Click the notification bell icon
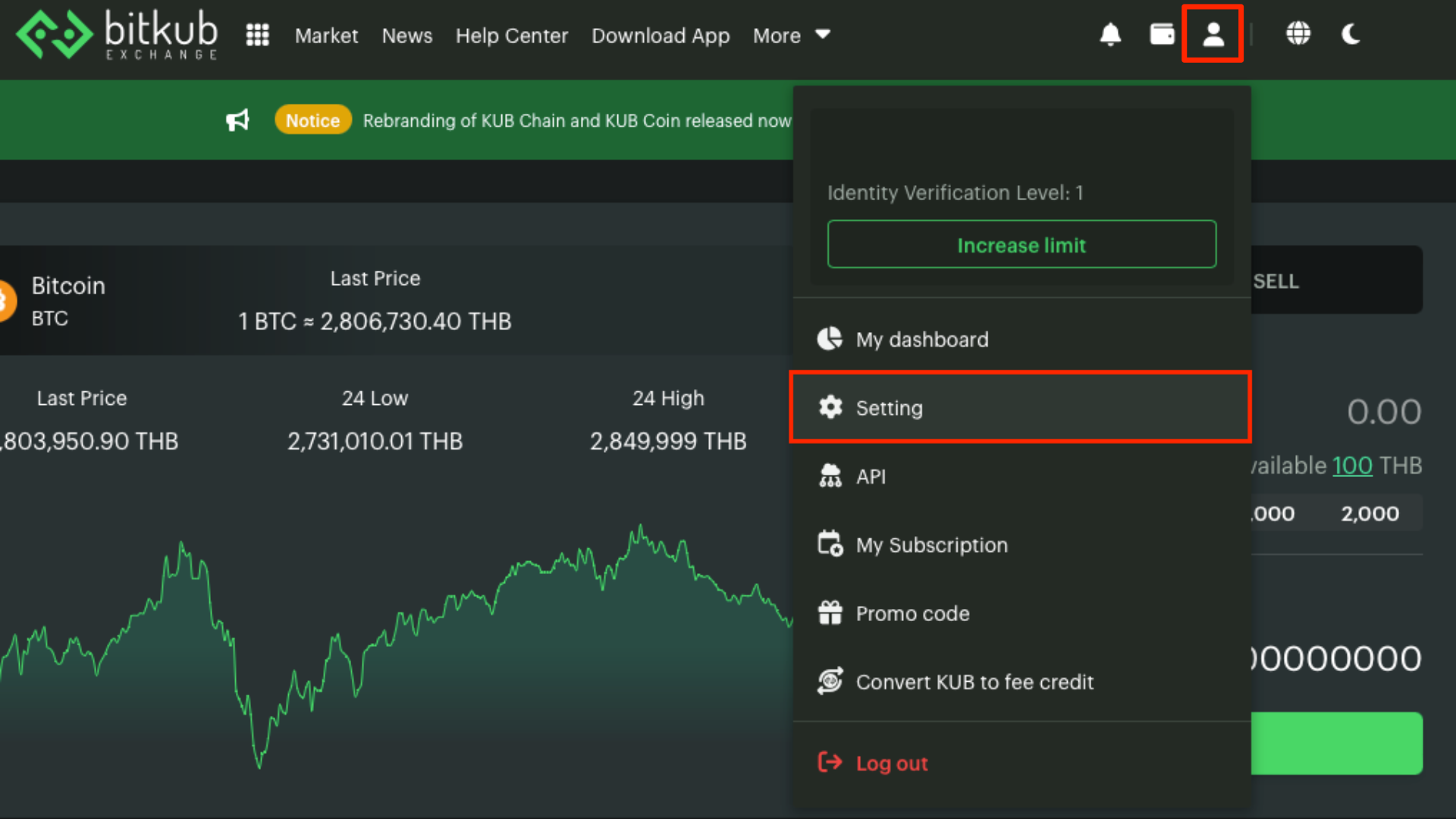The width and height of the screenshot is (1456, 819). coord(1110,35)
